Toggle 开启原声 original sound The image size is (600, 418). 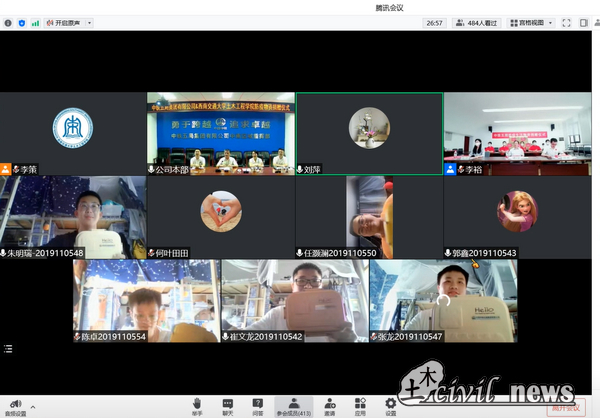66,22
